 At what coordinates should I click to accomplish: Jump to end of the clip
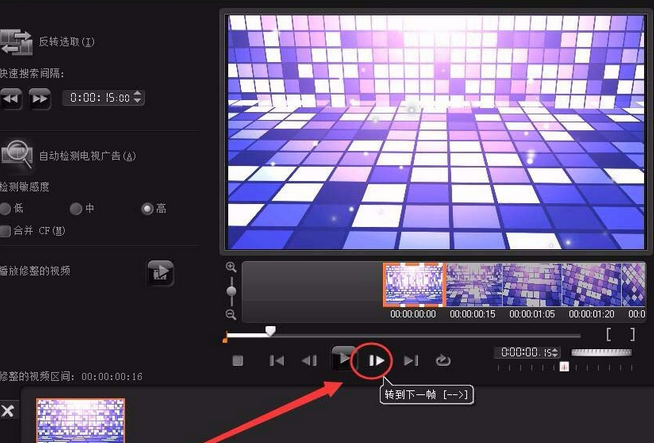(x=411, y=360)
